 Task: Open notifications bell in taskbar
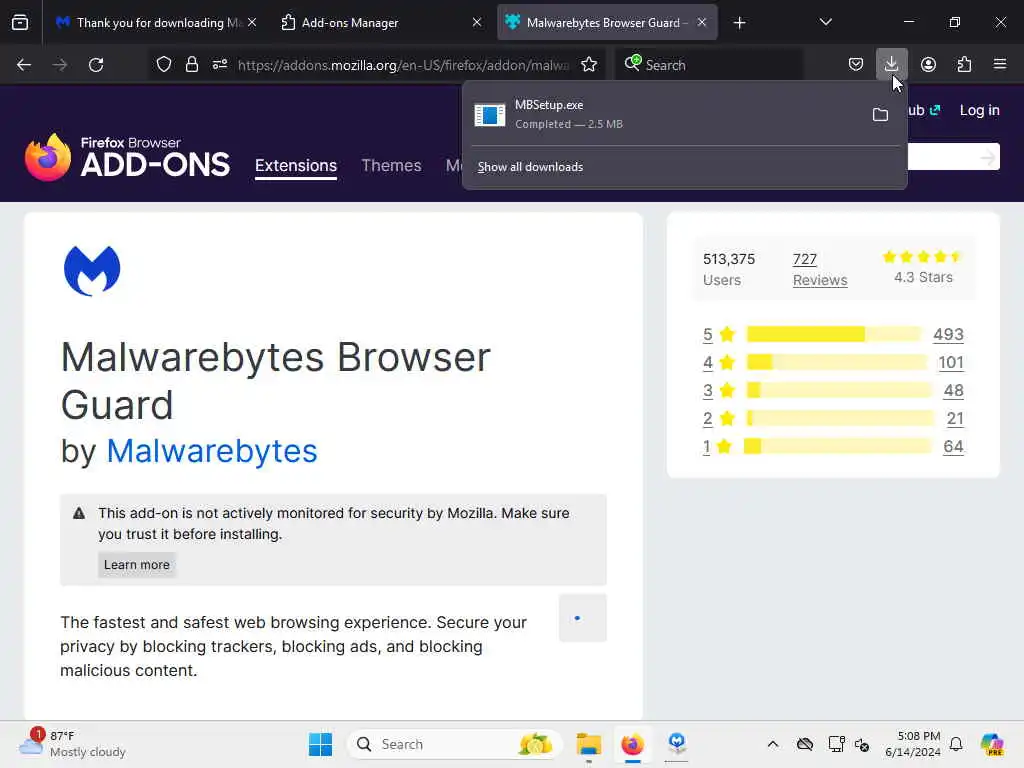coord(956,744)
